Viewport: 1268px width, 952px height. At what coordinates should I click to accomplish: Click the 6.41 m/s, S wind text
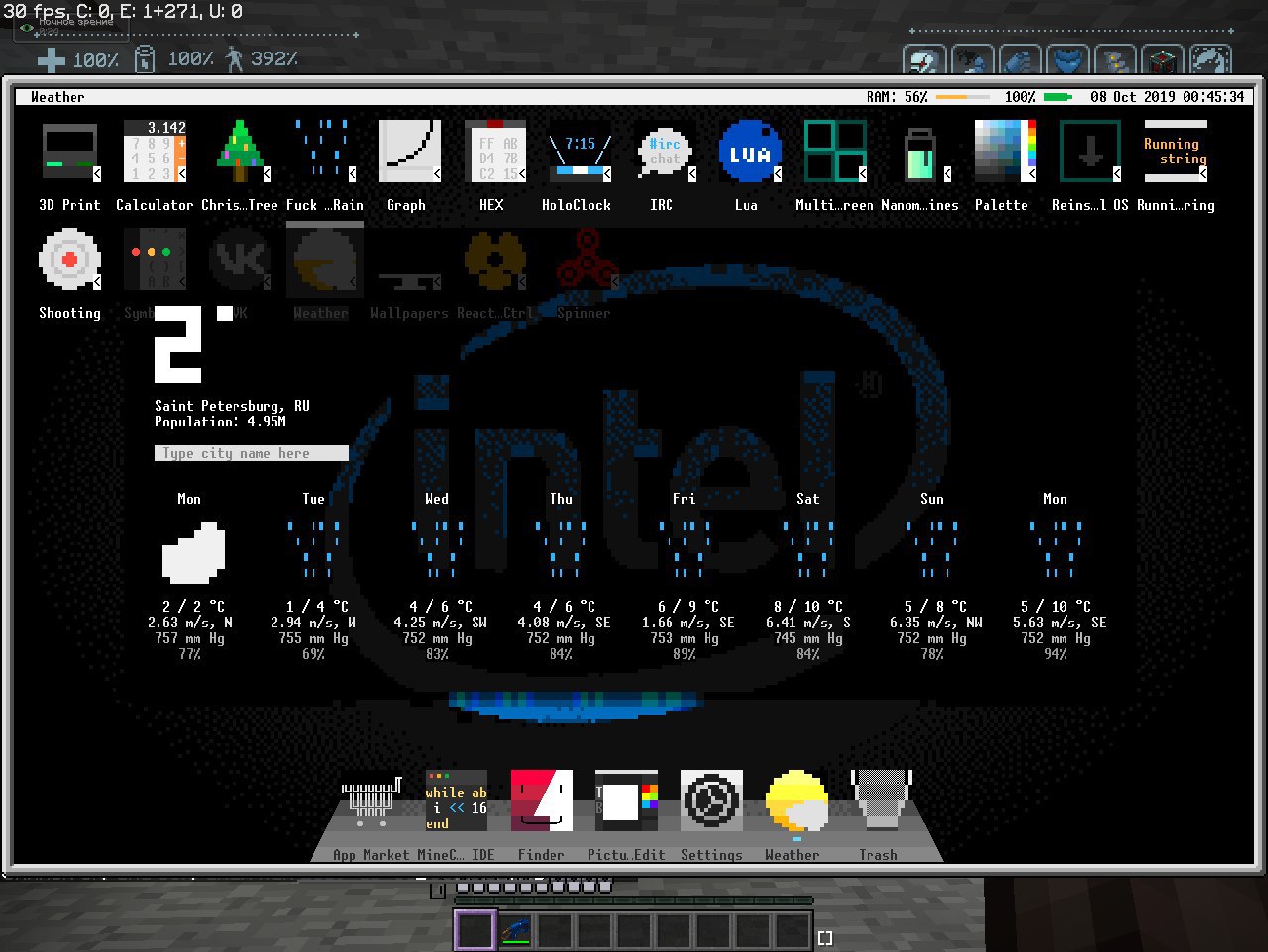pyautogui.click(x=808, y=622)
